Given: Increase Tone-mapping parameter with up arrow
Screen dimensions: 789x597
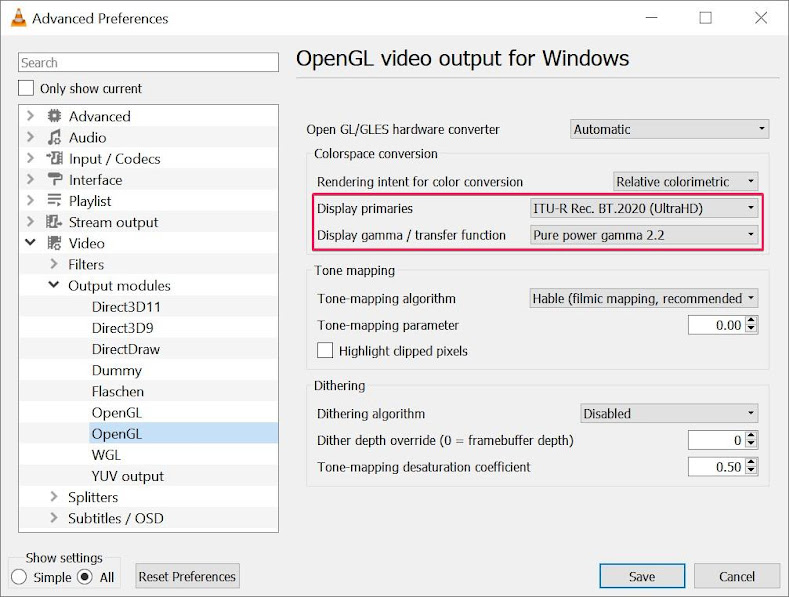Looking at the screenshot, I should [x=751, y=320].
